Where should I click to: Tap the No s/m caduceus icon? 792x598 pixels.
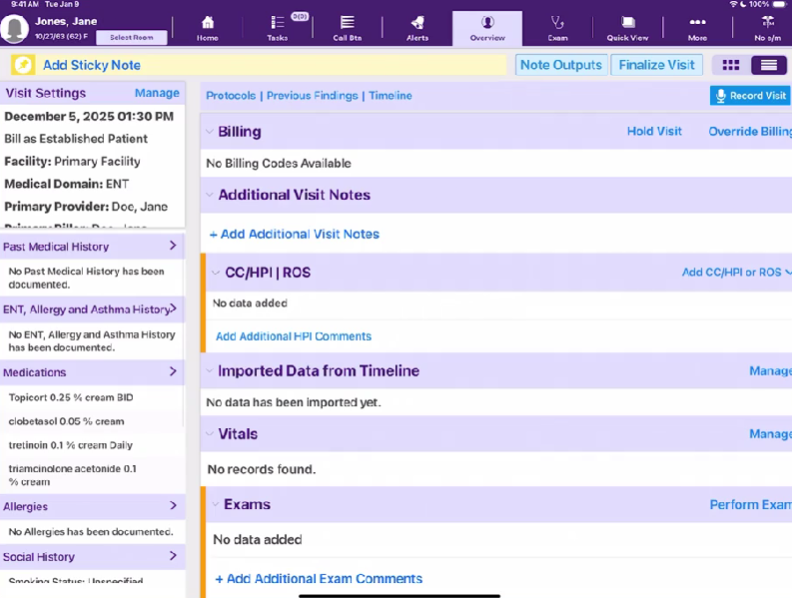click(x=768, y=23)
